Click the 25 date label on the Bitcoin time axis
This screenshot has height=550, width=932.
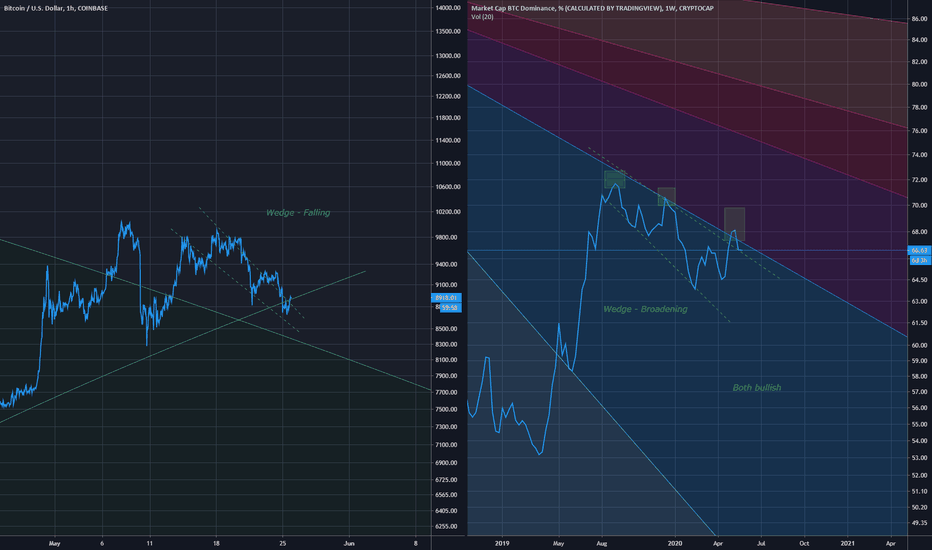point(283,543)
